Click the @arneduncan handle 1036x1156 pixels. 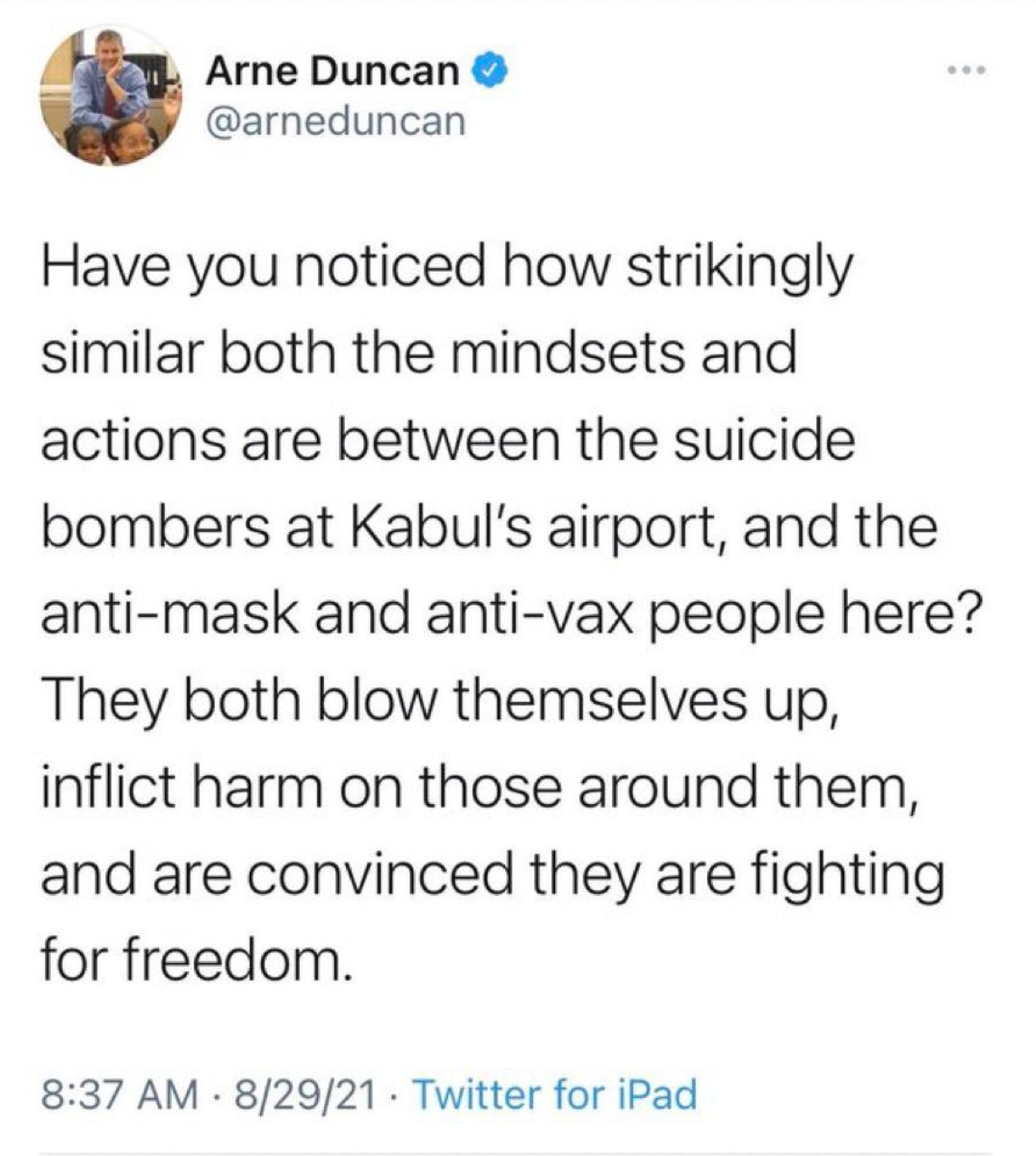coord(335,121)
